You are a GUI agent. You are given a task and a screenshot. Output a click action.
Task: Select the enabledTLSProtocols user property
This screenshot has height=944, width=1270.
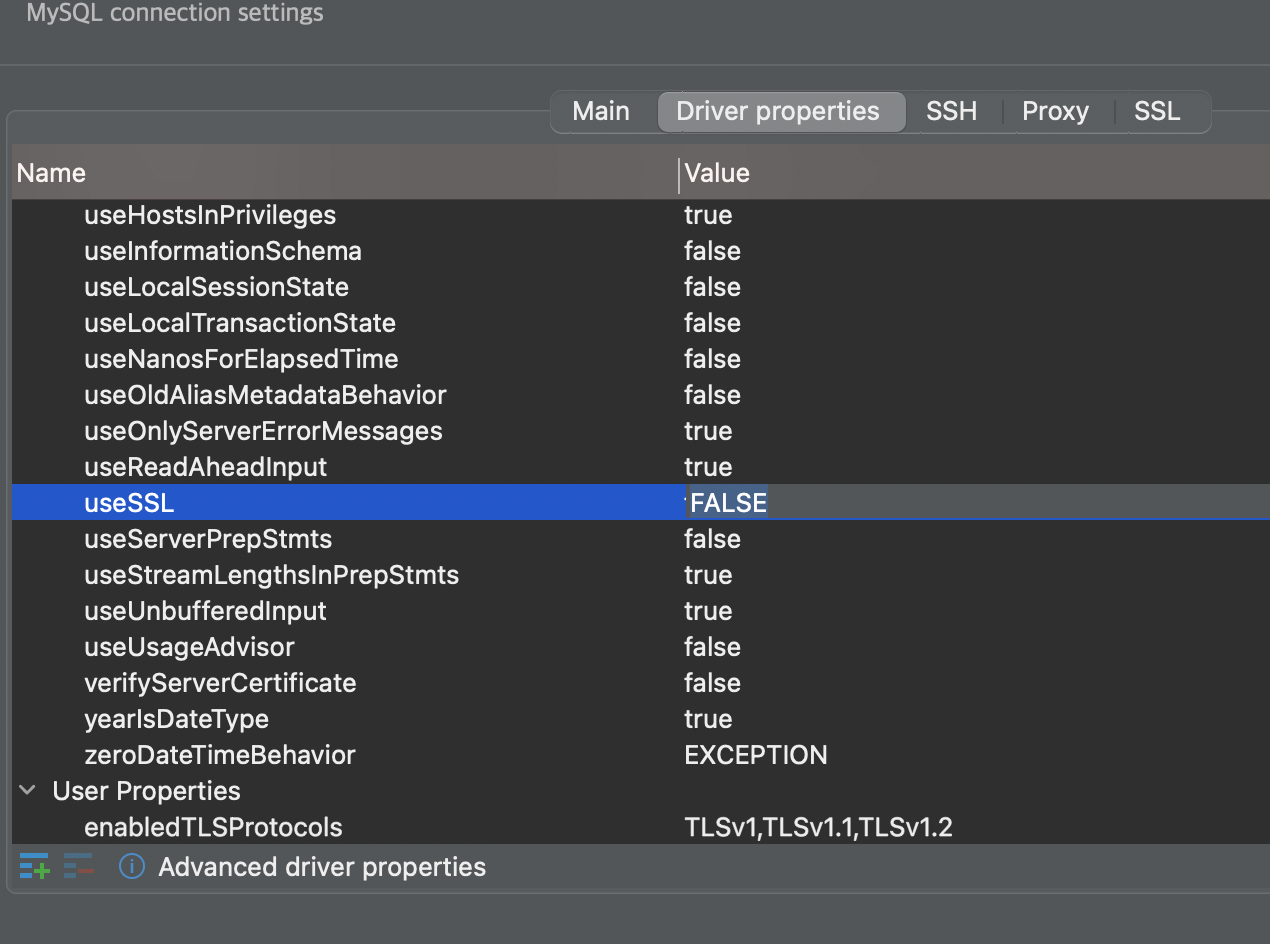point(213,827)
